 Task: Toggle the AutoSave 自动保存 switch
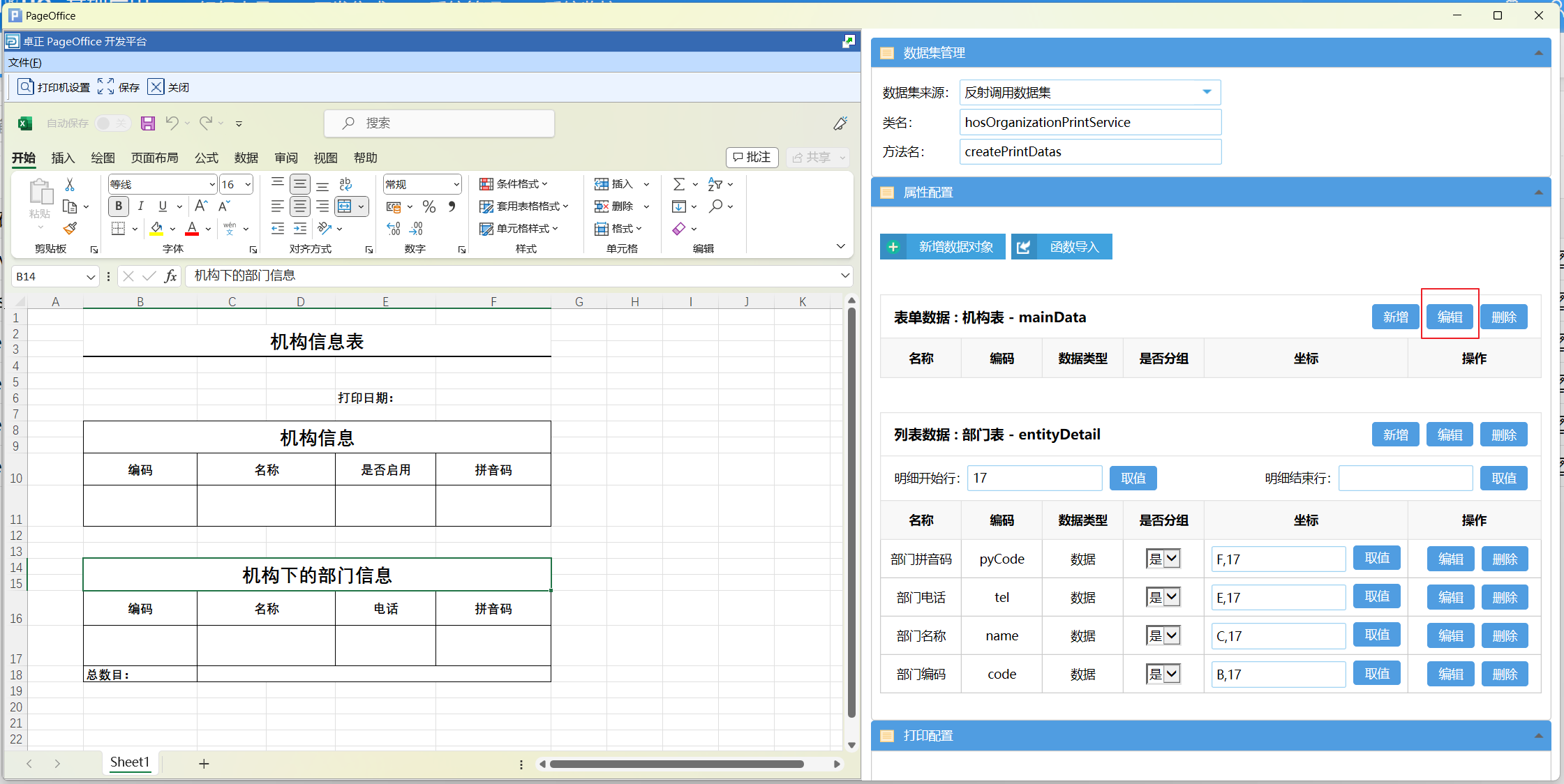point(112,123)
